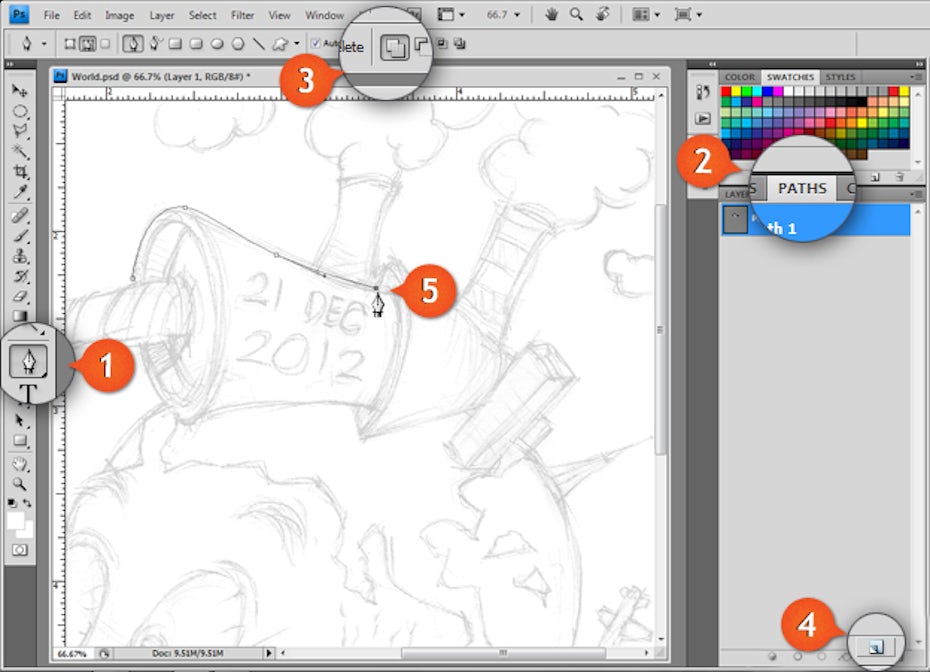930x672 pixels.
Task: Enable the Paths mode in options bar
Action: click(x=86, y=44)
